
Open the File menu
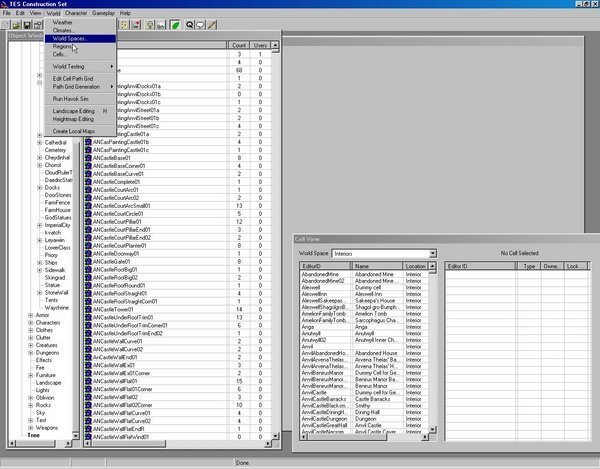[7, 13]
